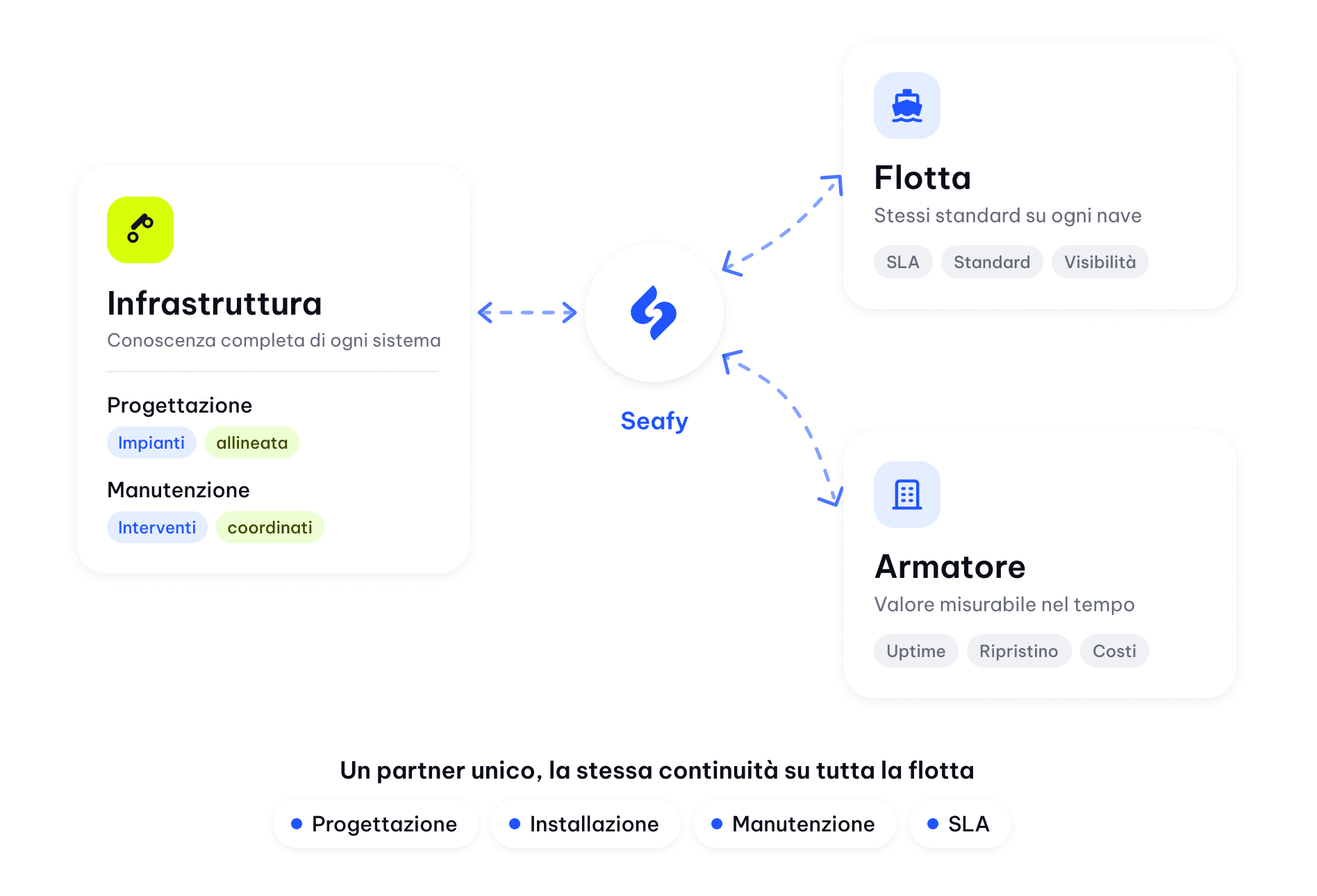Select the Interventi tag
The width and height of the screenshot is (1317, 896).
(157, 527)
